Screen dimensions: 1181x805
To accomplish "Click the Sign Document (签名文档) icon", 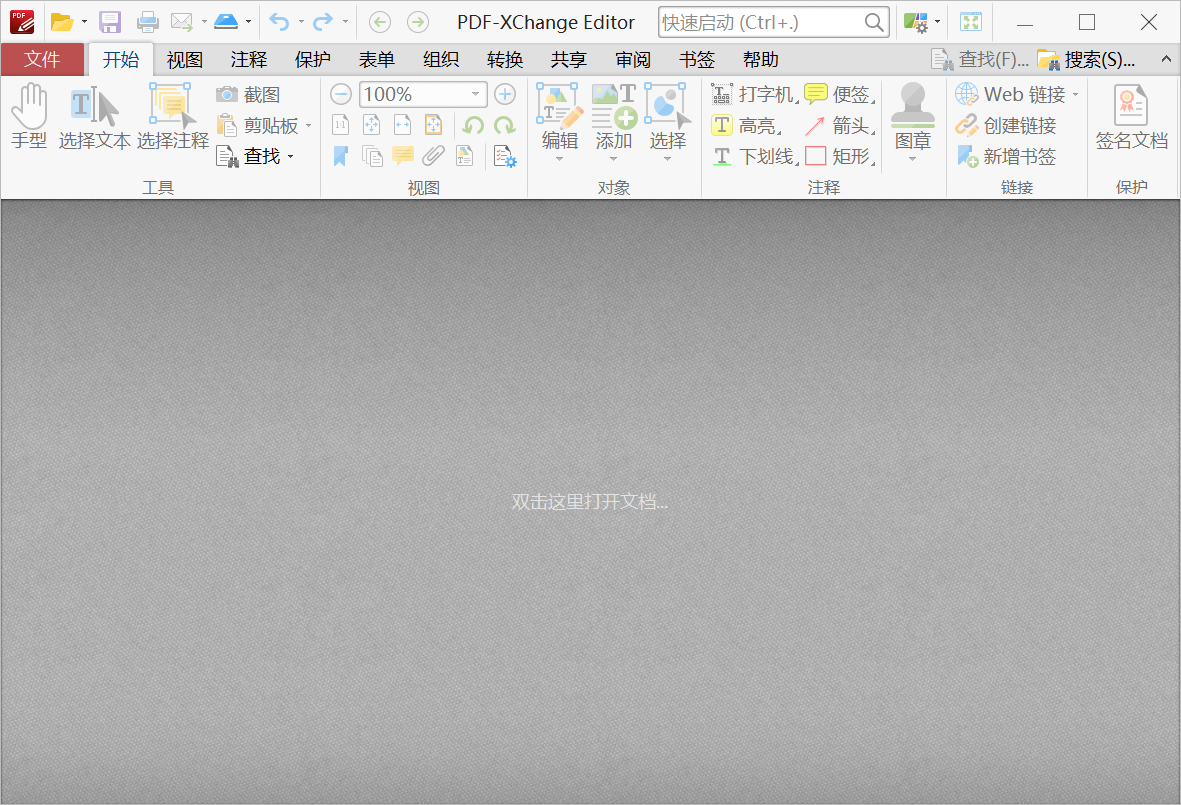I will [1131, 117].
